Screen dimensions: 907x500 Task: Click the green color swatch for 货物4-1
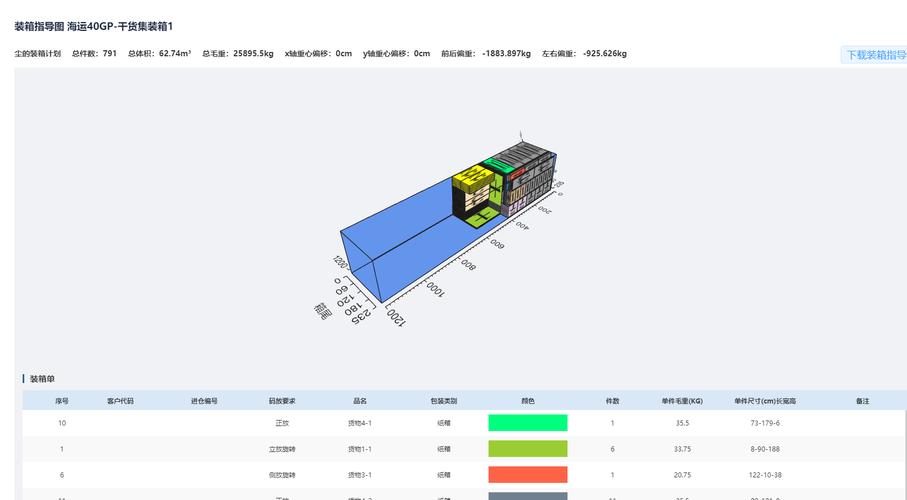pyautogui.click(x=527, y=423)
